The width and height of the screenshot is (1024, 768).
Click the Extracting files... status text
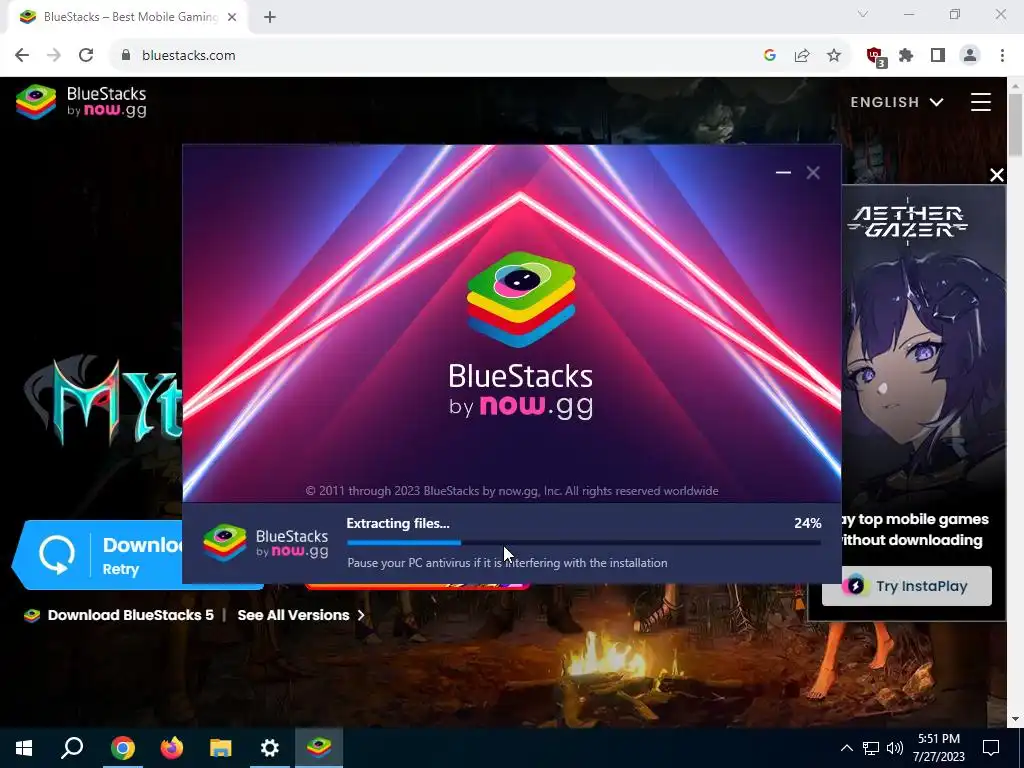point(398,523)
